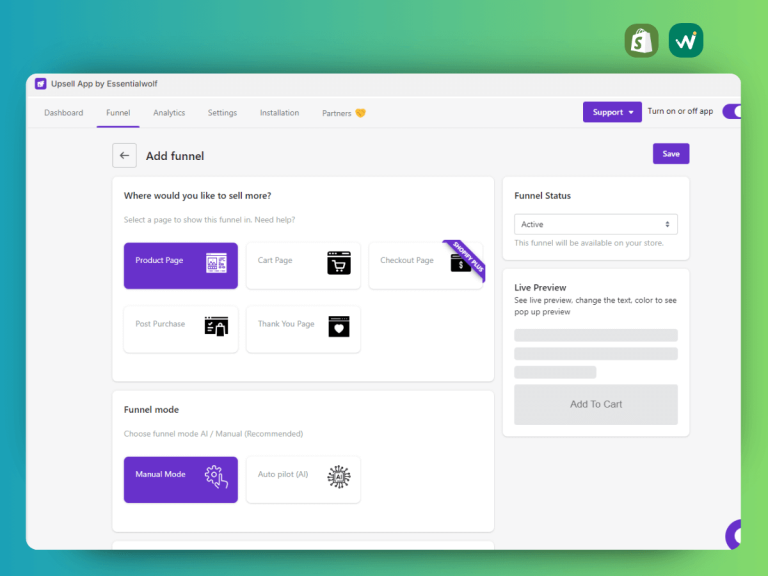Click the 'Funnel mode' heading
Viewport: 768px width, 576px height.
coord(151,409)
